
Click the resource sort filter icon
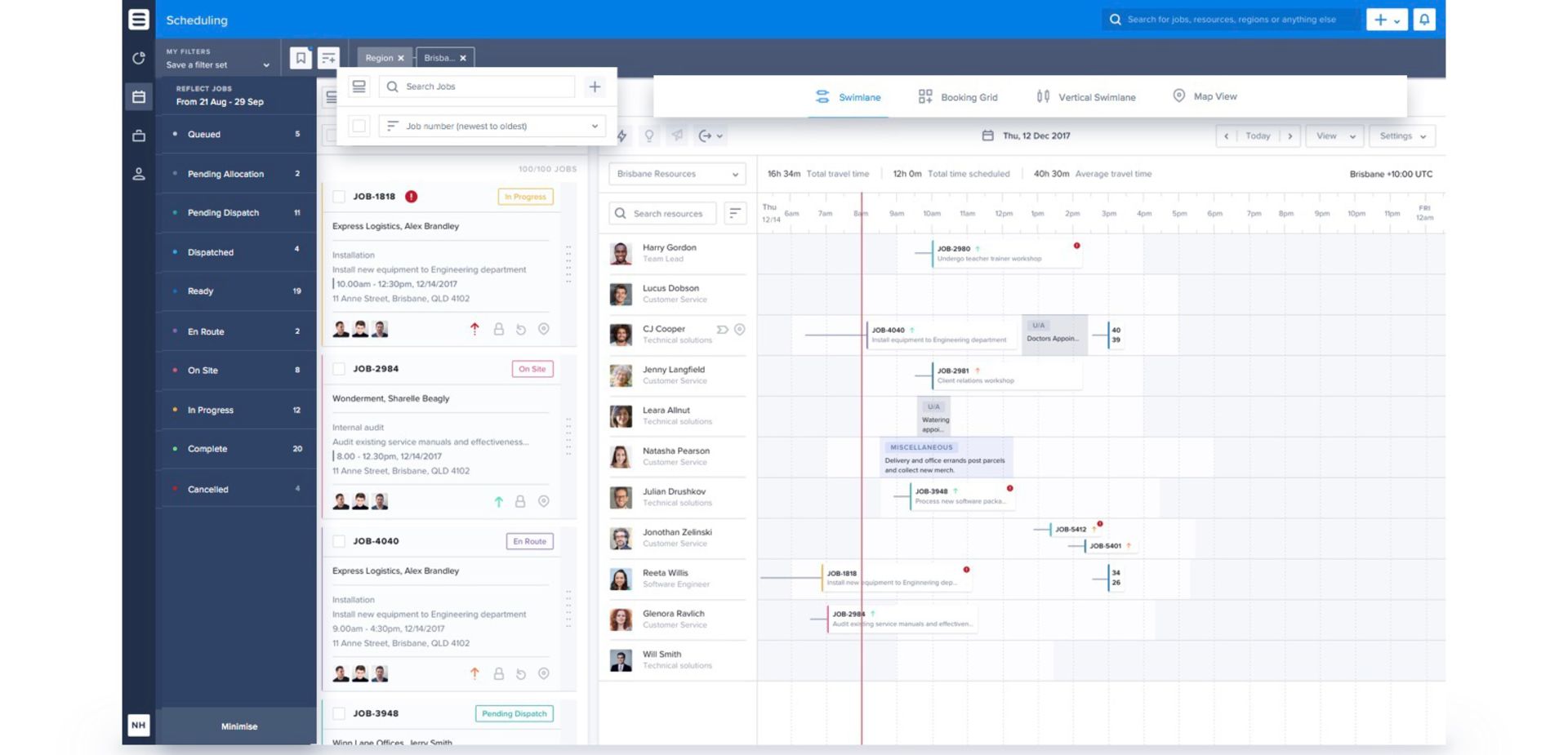coord(735,213)
